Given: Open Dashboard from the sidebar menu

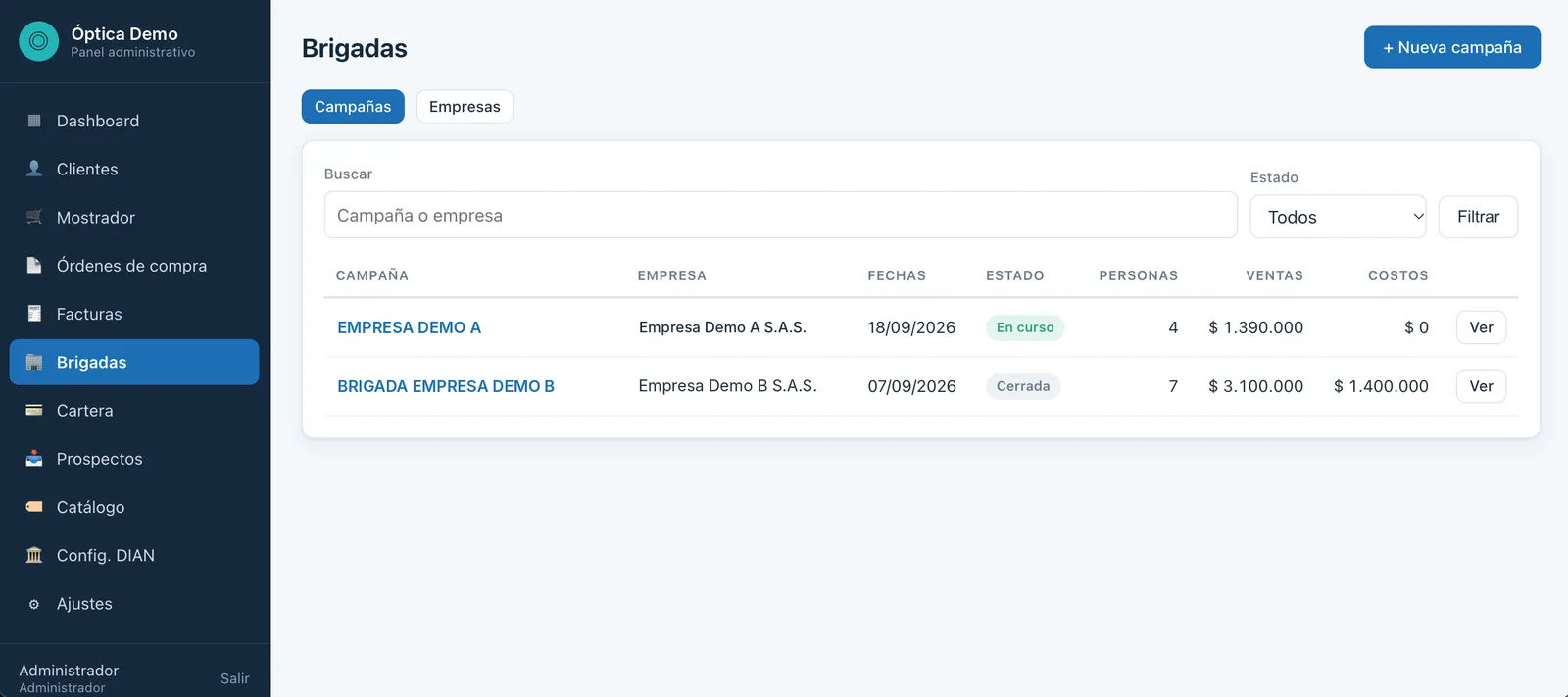Looking at the screenshot, I should coord(134,121).
